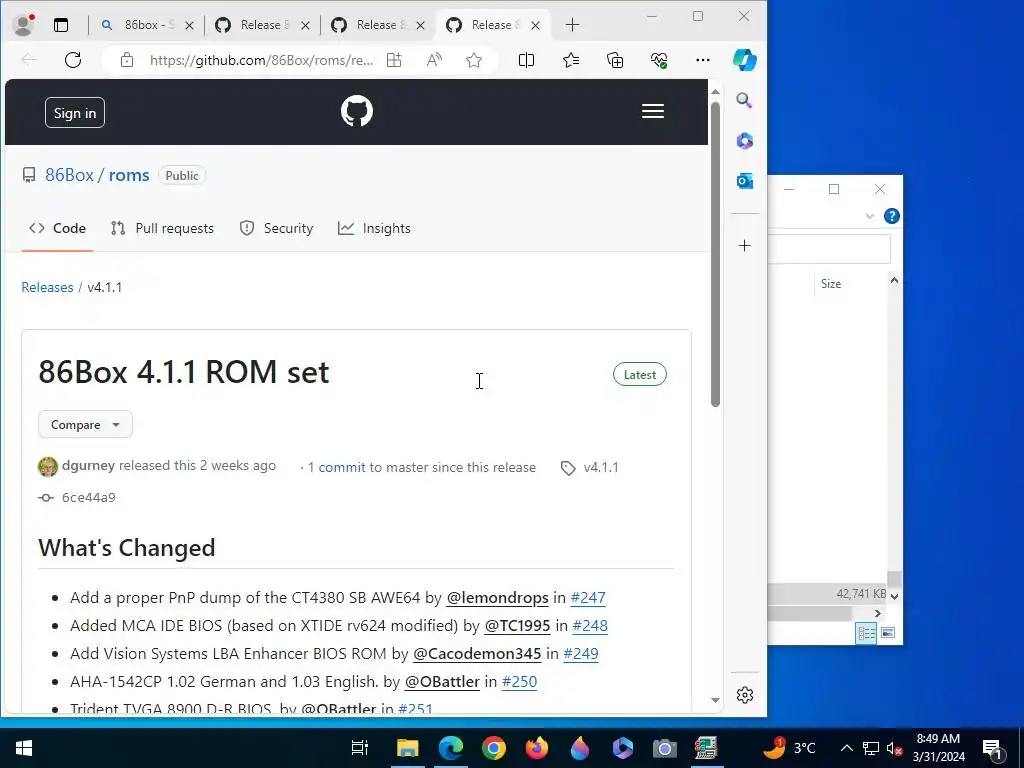The image size is (1024, 768).
Task: Open notification center on taskbar
Action: click(x=992, y=748)
